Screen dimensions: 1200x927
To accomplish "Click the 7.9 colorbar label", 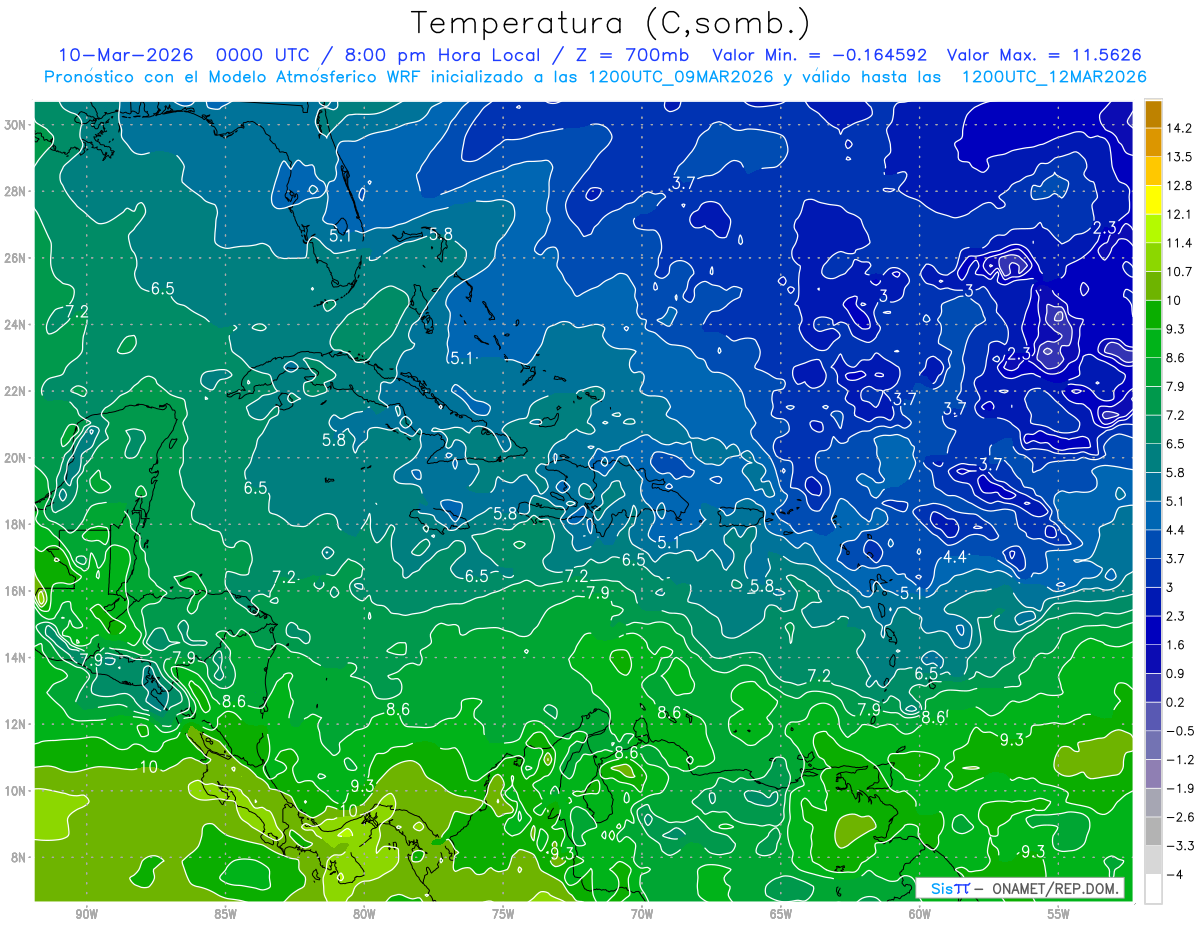I will tap(1176, 386).
